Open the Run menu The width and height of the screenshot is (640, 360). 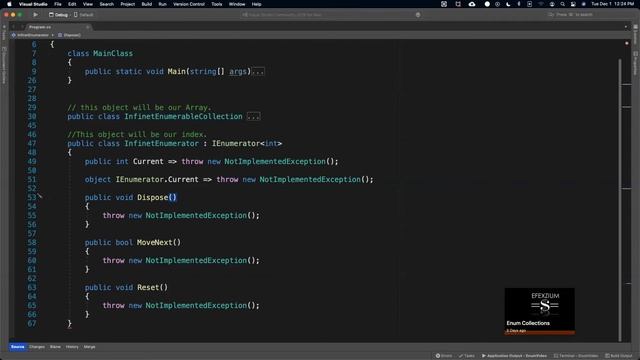162,4
